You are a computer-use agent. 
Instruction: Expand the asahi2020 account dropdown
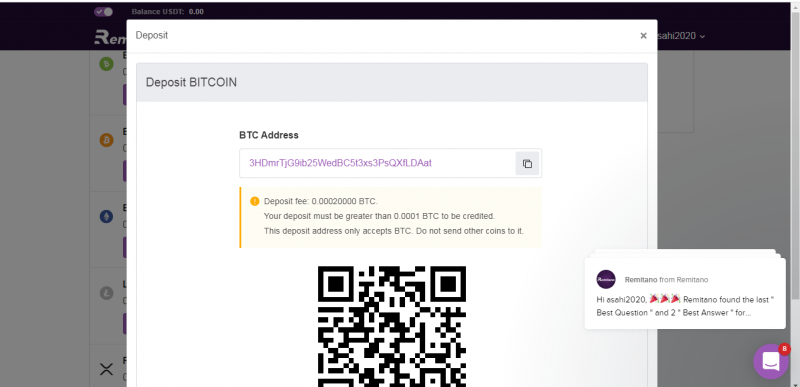coord(681,36)
